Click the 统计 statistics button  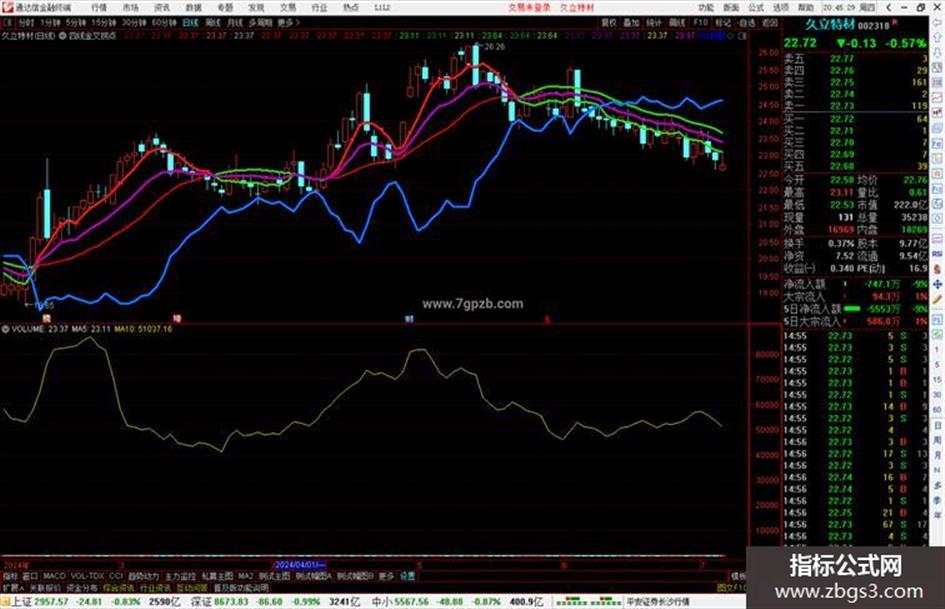pyautogui.click(x=654, y=22)
